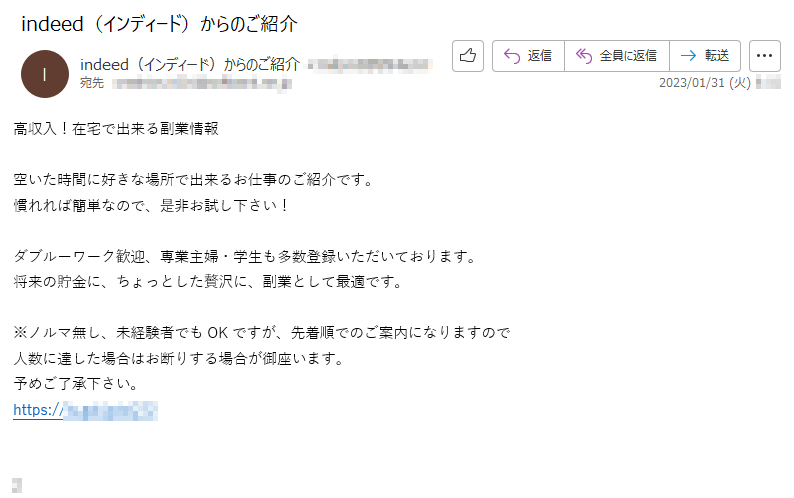Click the thumbs-up like icon
The width and height of the screenshot is (794, 498).
pos(467,56)
